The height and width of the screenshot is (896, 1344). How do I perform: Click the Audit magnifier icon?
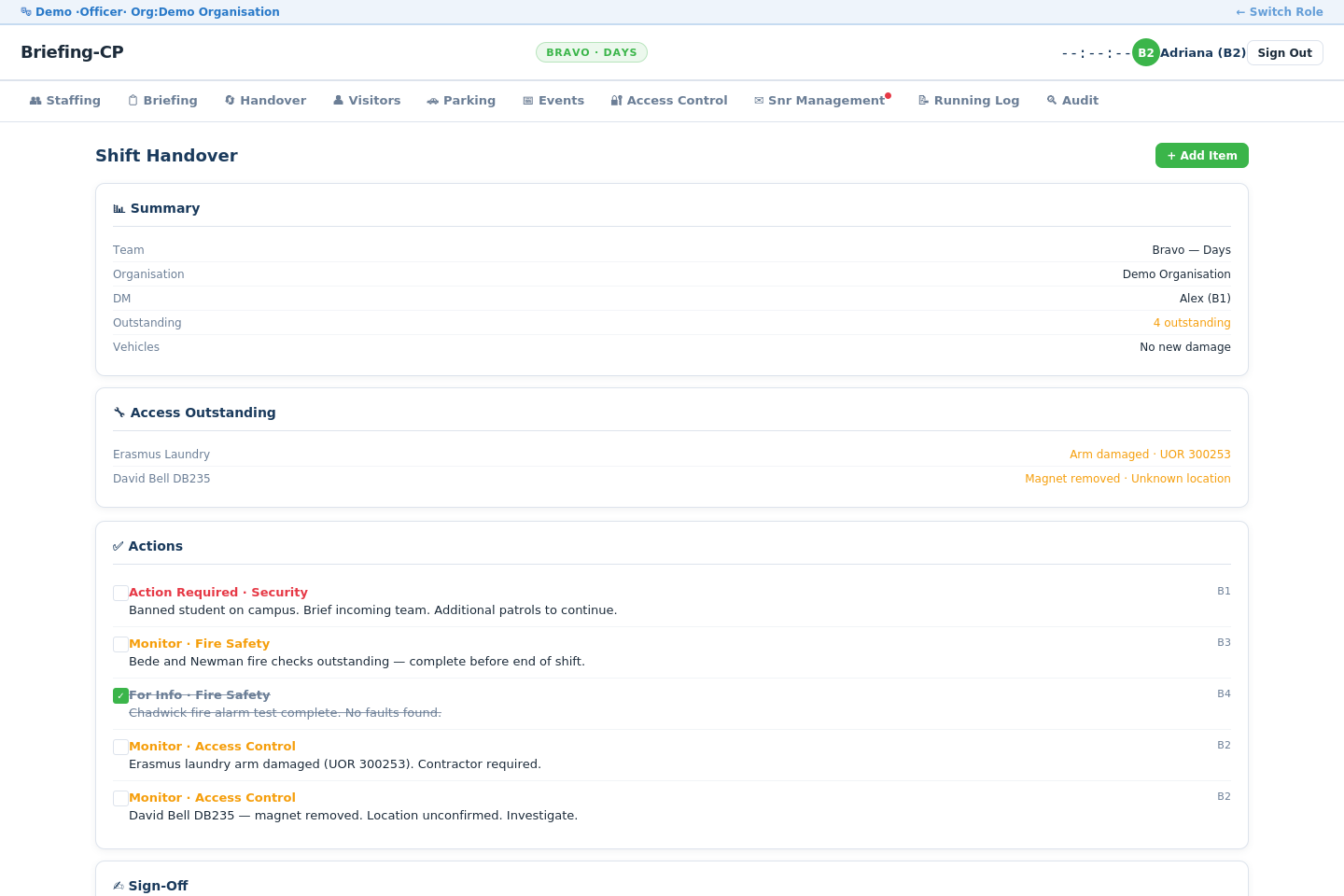pos(1052,101)
